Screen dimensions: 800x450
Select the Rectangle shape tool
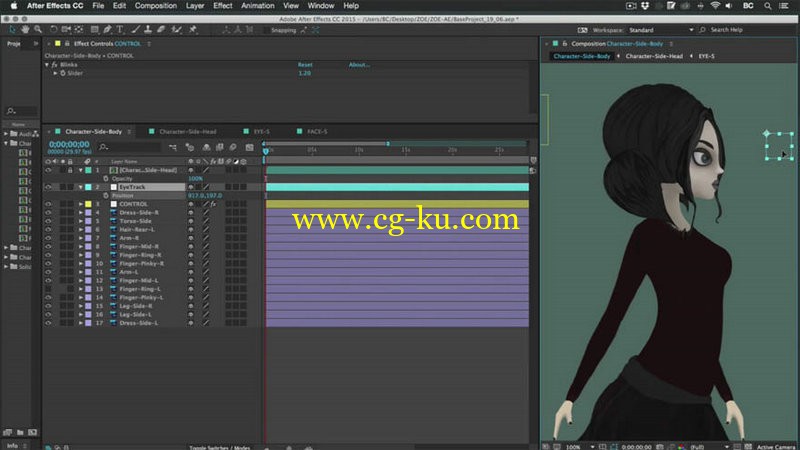(x=94, y=30)
